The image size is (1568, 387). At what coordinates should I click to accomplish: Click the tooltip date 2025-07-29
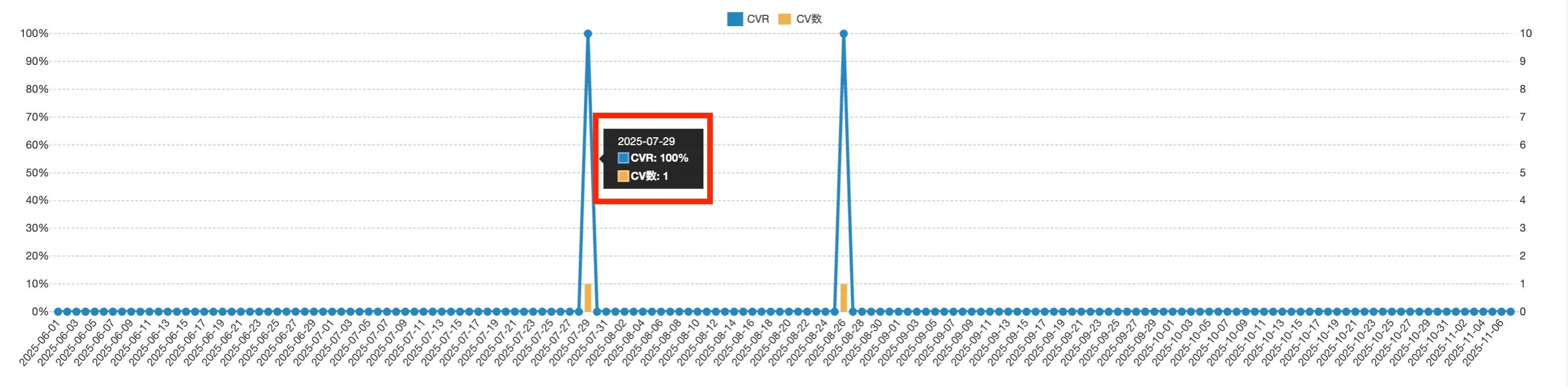coord(646,141)
